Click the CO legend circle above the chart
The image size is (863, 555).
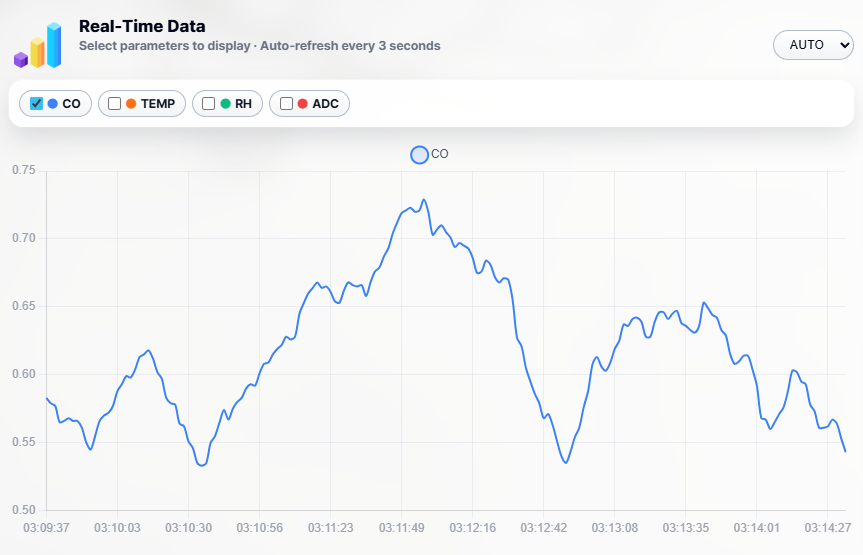[x=419, y=154]
